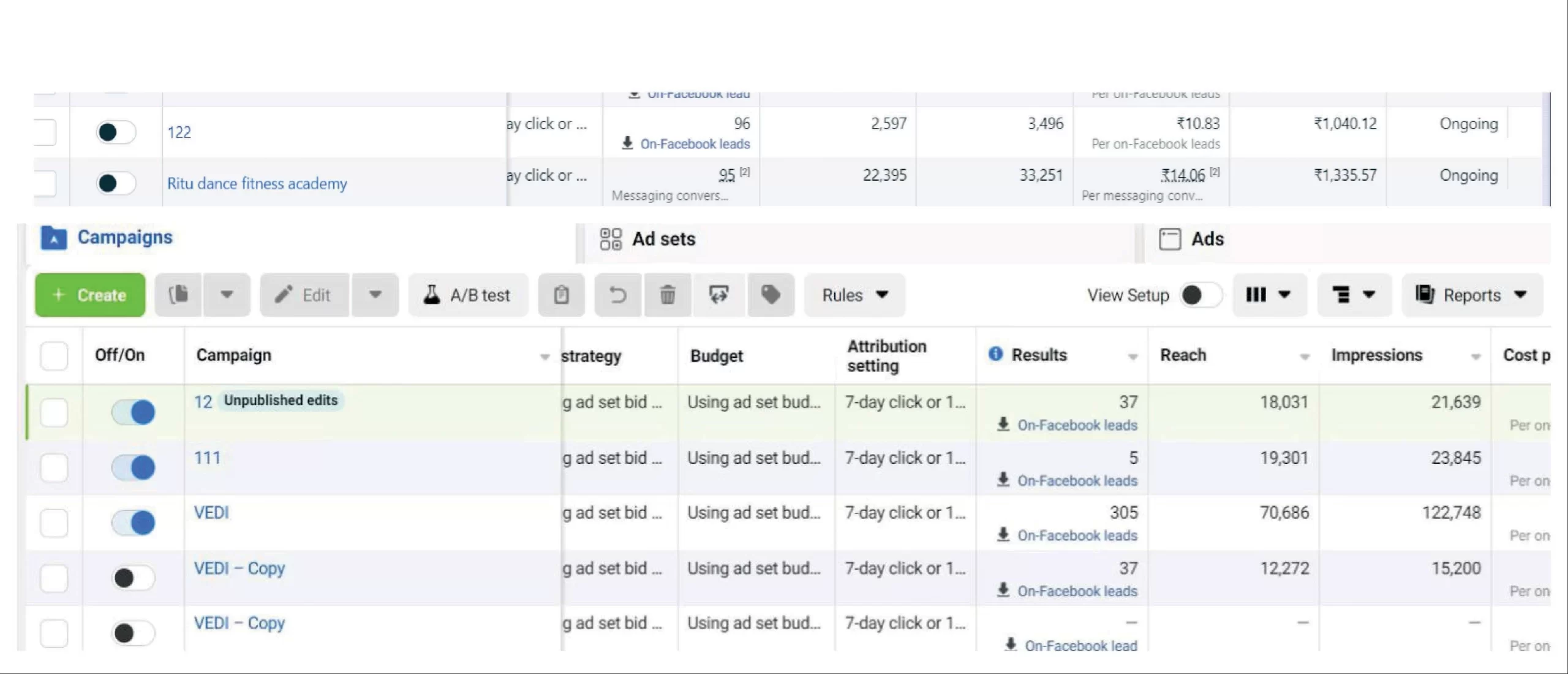Click the undo arrow icon
Viewport: 1568px width, 674px height.
(x=617, y=295)
